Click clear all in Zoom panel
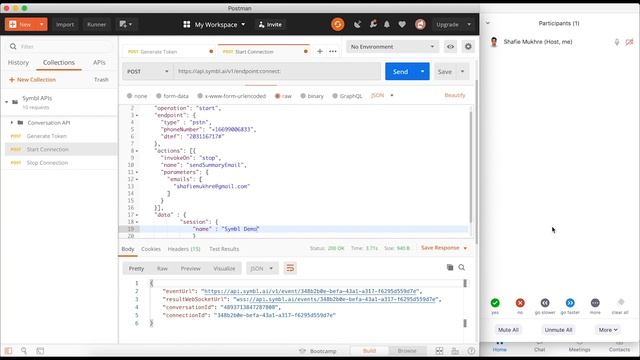 621,302
